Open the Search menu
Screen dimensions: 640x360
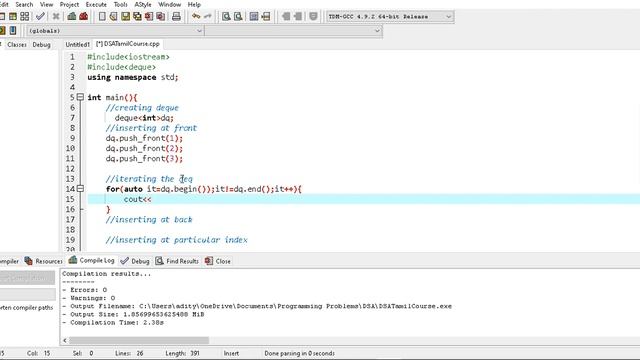(x=24, y=4)
